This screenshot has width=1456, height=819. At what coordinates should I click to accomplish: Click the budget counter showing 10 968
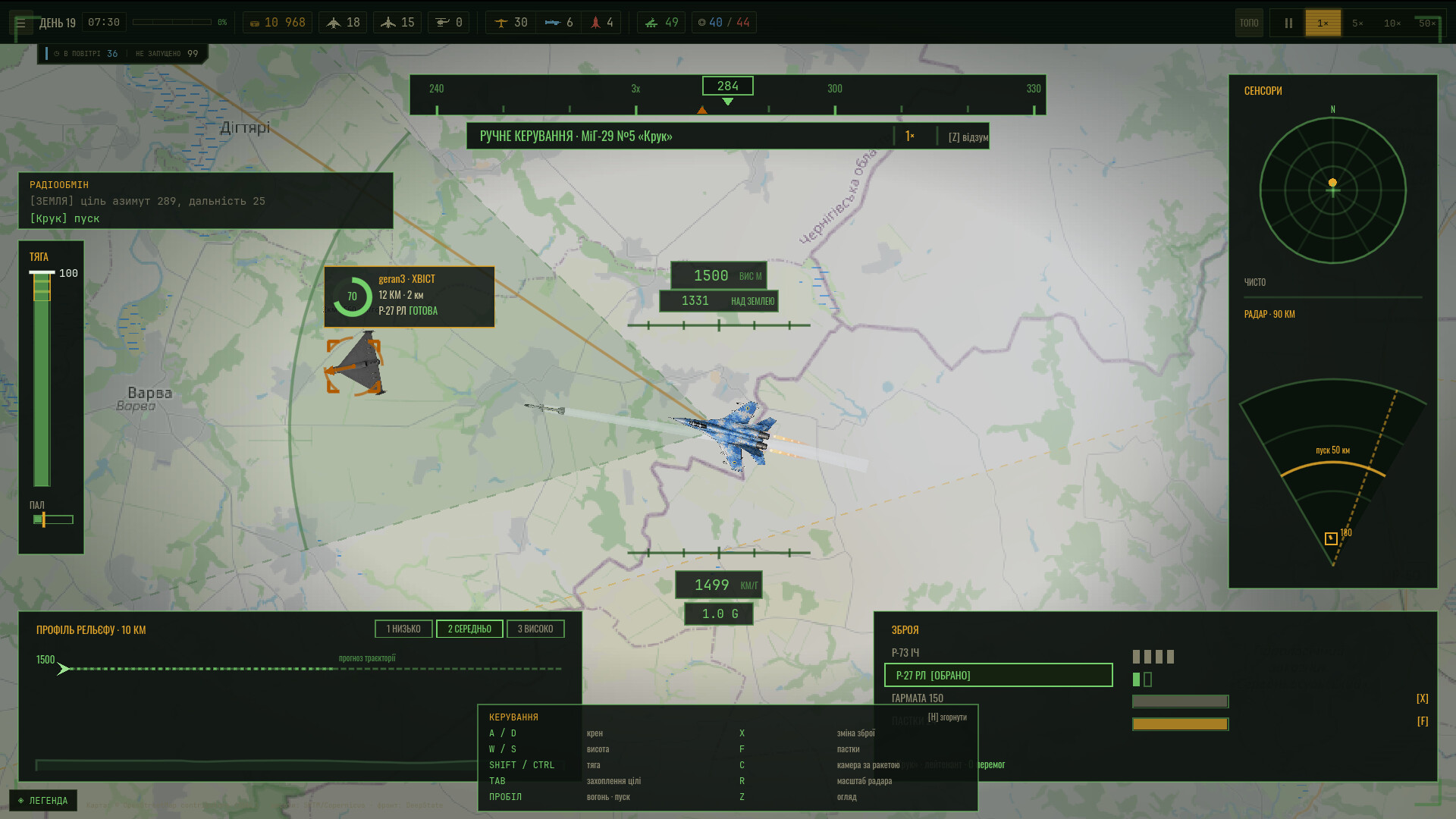point(278,23)
